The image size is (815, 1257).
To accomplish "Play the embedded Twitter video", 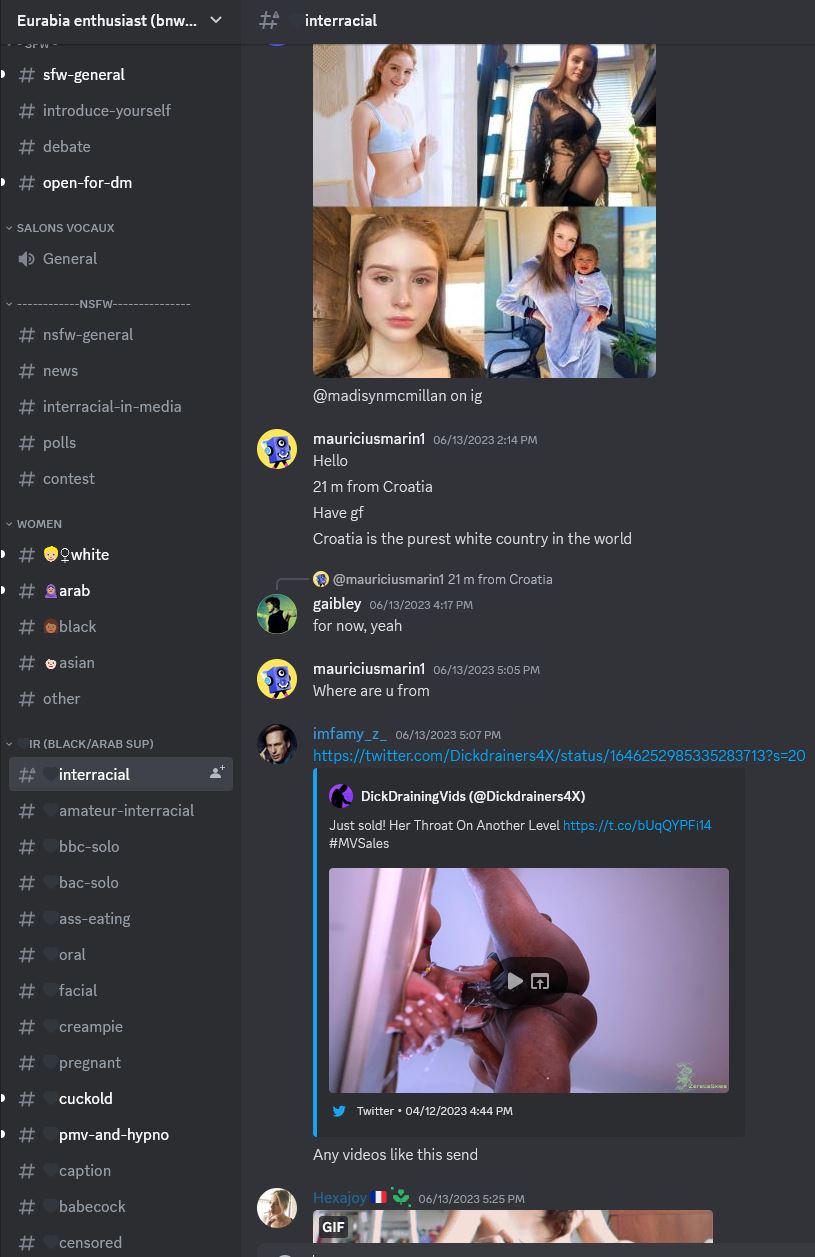I will click(515, 981).
